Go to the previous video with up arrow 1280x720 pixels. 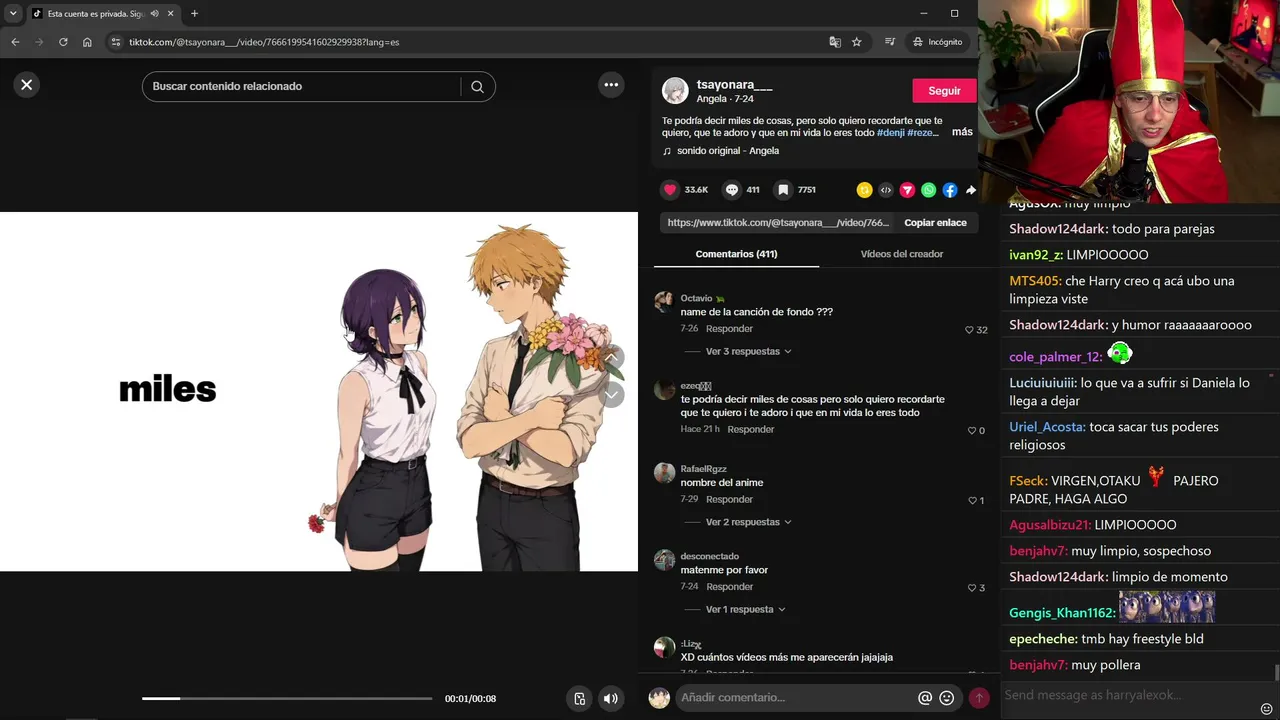tap(611, 357)
